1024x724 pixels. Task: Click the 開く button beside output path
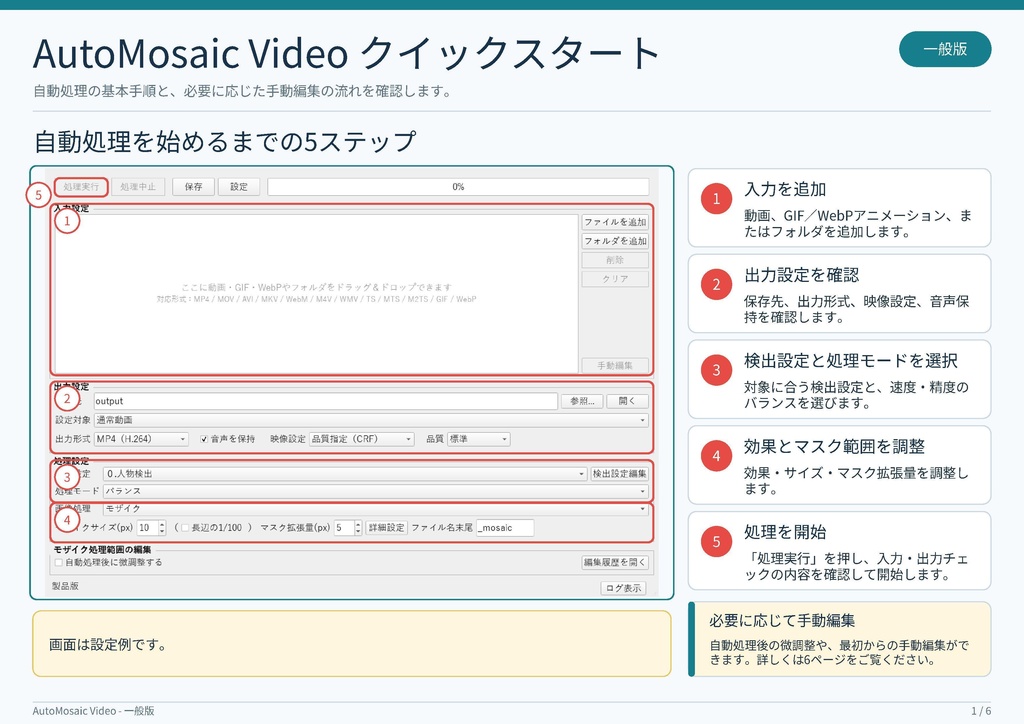pos(627,401)
